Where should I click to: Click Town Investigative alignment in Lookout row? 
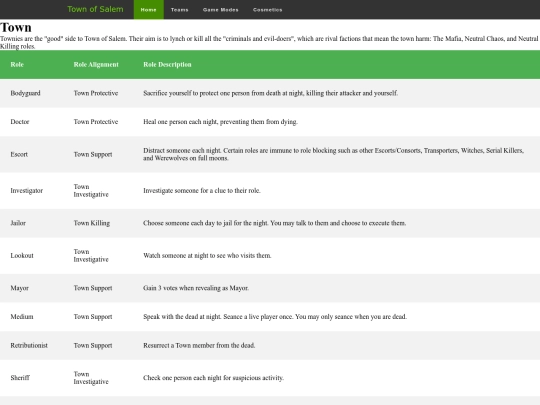[91, 256]
